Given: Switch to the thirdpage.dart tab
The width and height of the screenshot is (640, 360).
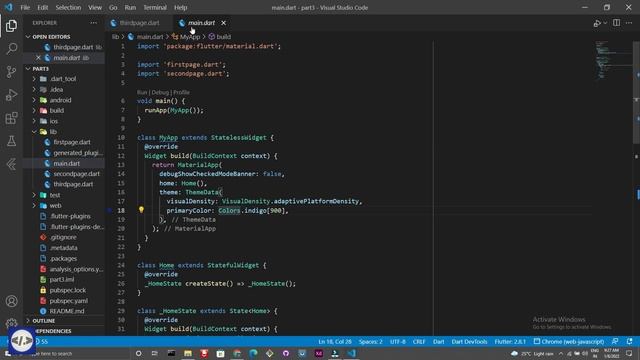Looking at the screenshot, I should tap(139, 23).
